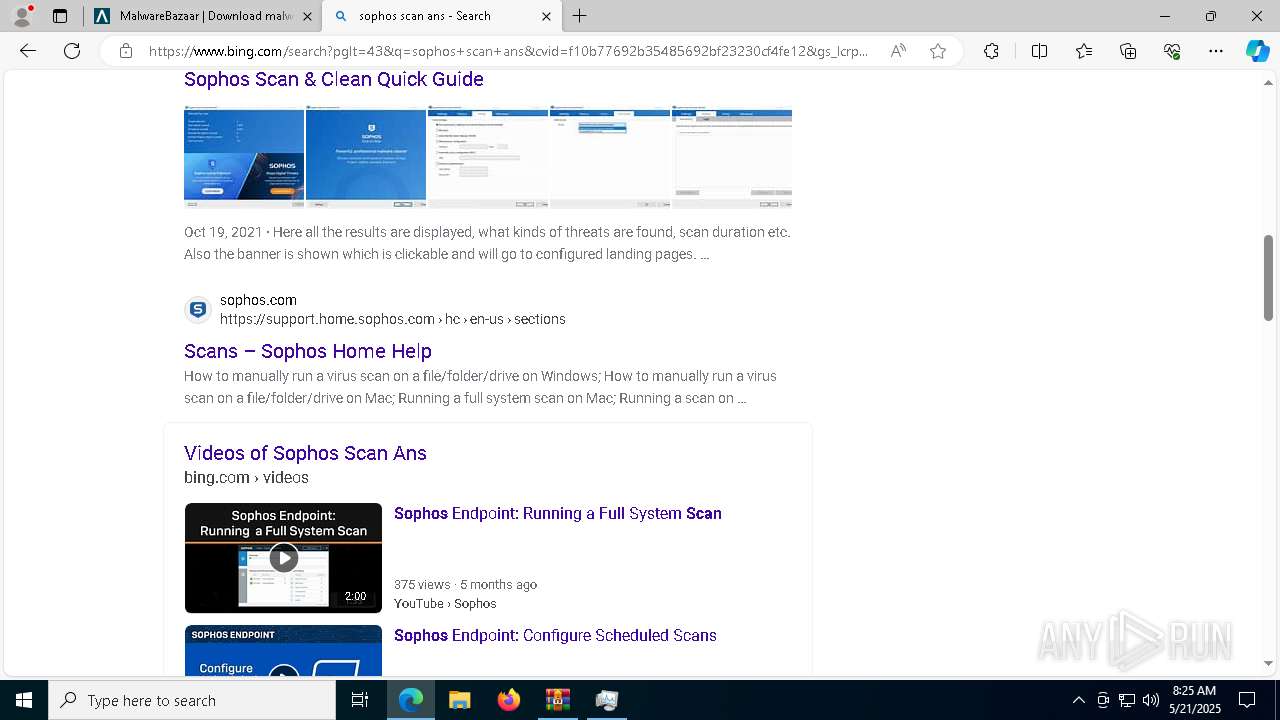Open the notification center icon
Viewport: 1280px width, 720px height.
coord(1248,700)
